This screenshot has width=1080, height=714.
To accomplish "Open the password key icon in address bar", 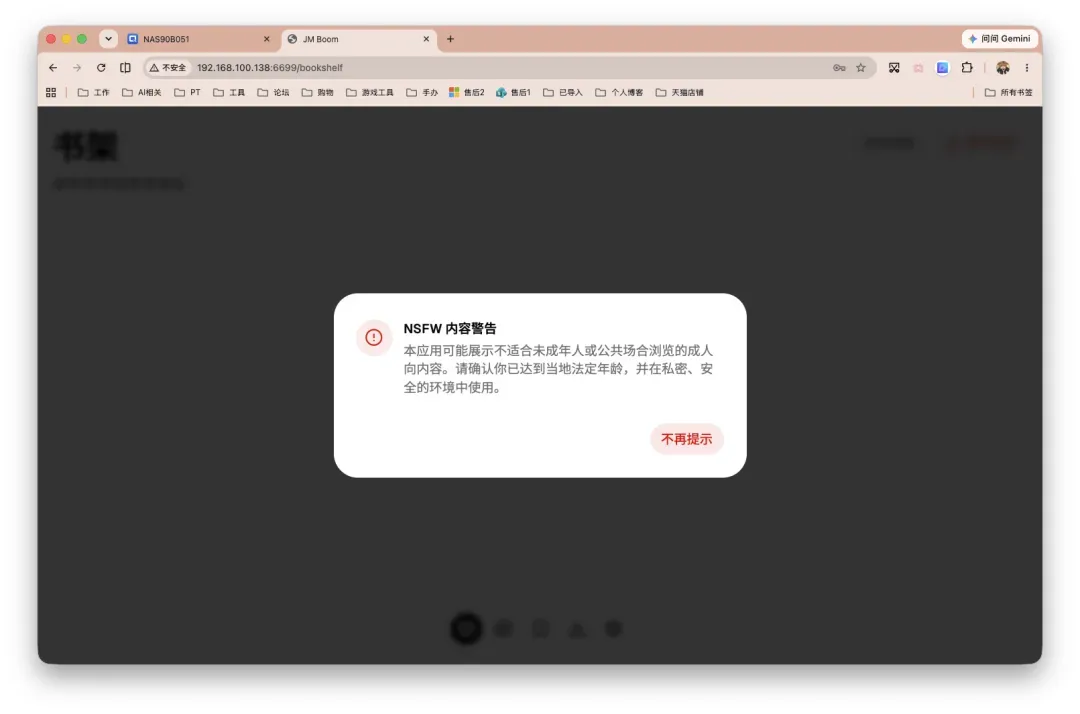I will click(x=839, y=67).
